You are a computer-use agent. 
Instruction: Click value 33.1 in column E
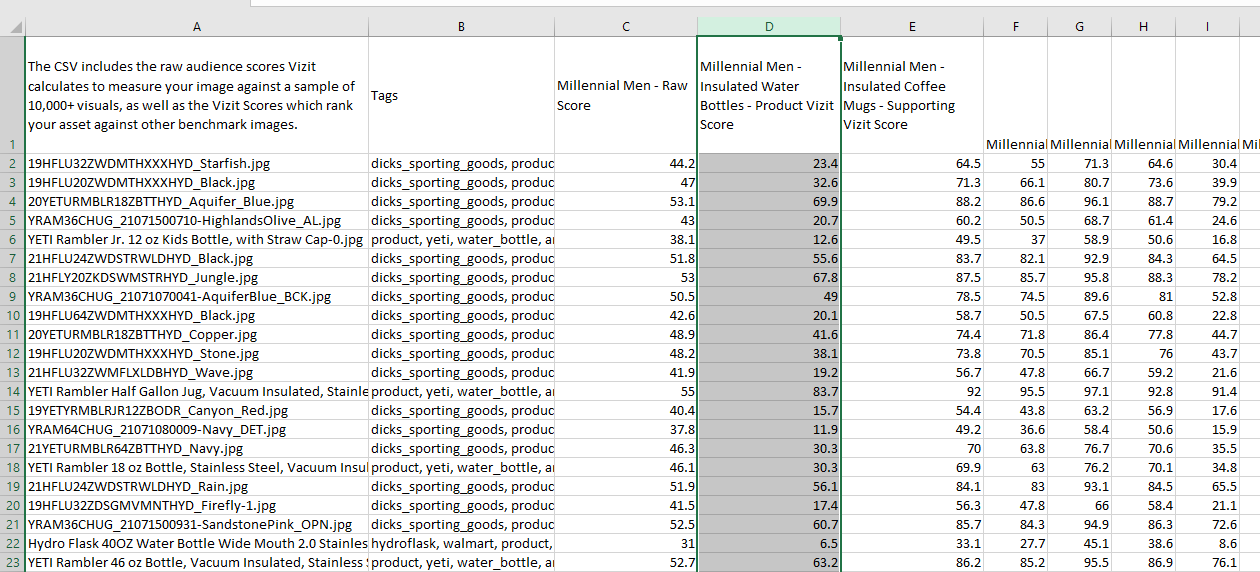click(x=912, y=543)
